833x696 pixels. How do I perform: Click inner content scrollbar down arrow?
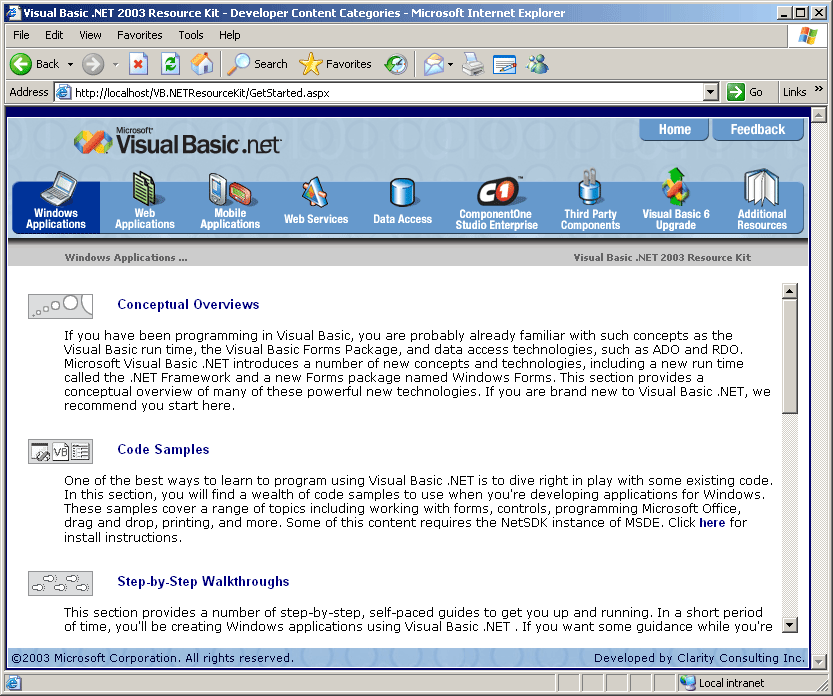coord(790,625)
